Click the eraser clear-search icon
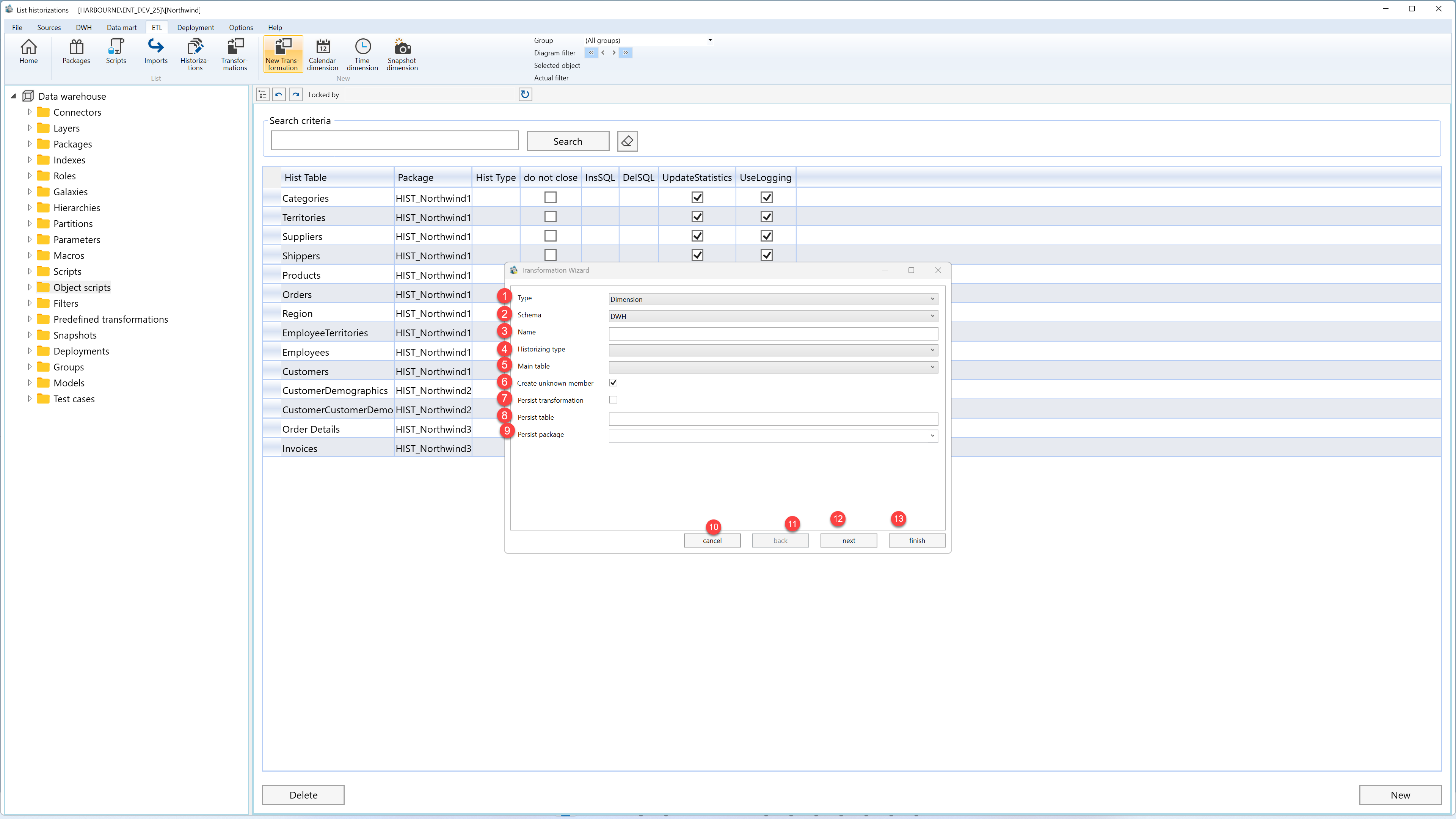1456x819 pixels. 628,141
